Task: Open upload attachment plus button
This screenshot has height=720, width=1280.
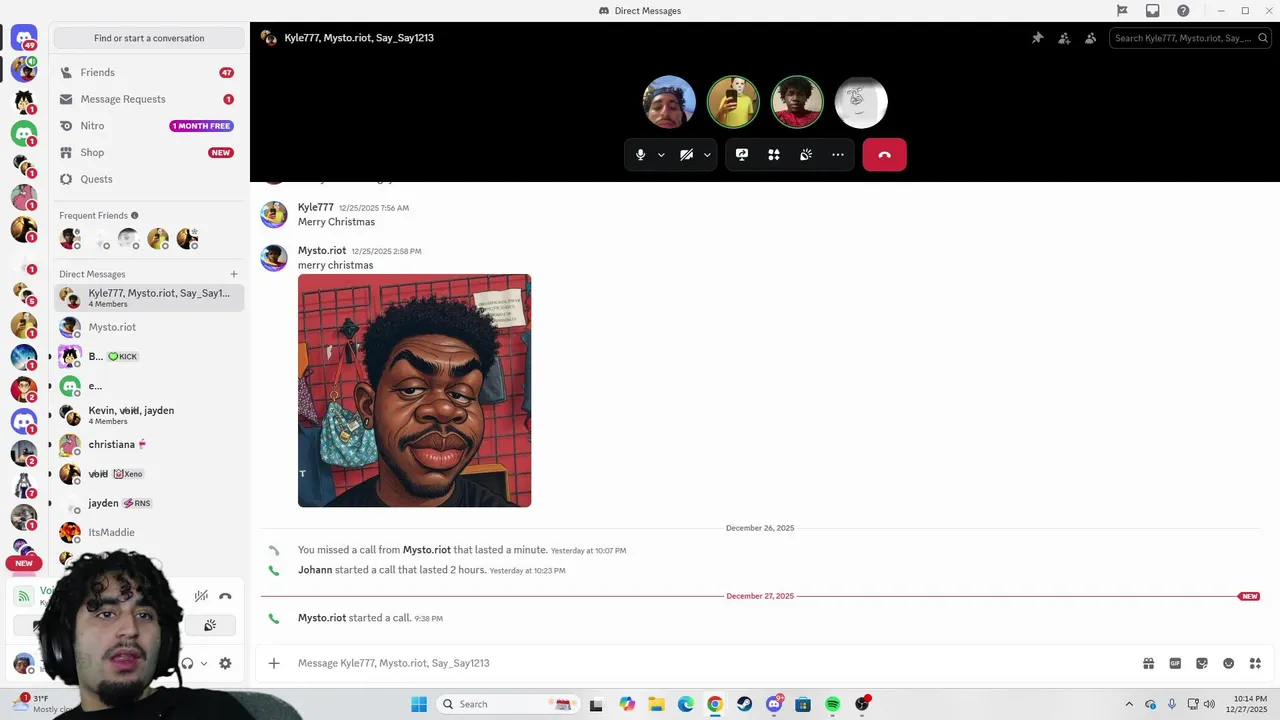Action: click(274, 663)
